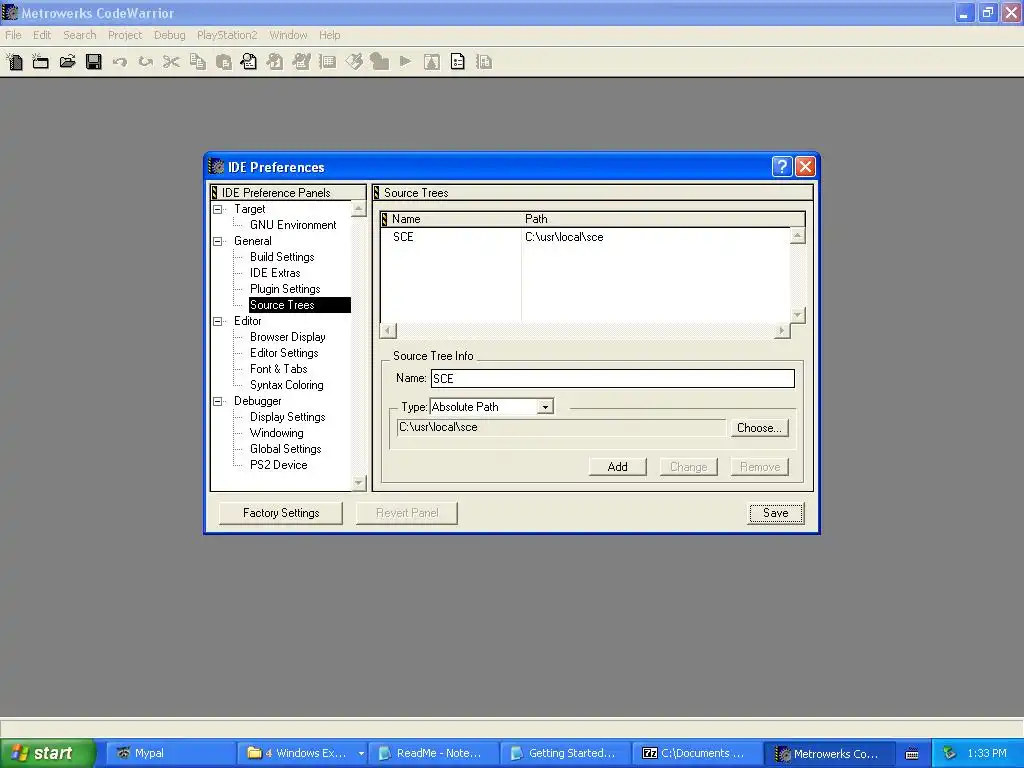Click the Paste clipboard toolbar icon
This screenshot has width=1024, height=768.
click(223, 62)
